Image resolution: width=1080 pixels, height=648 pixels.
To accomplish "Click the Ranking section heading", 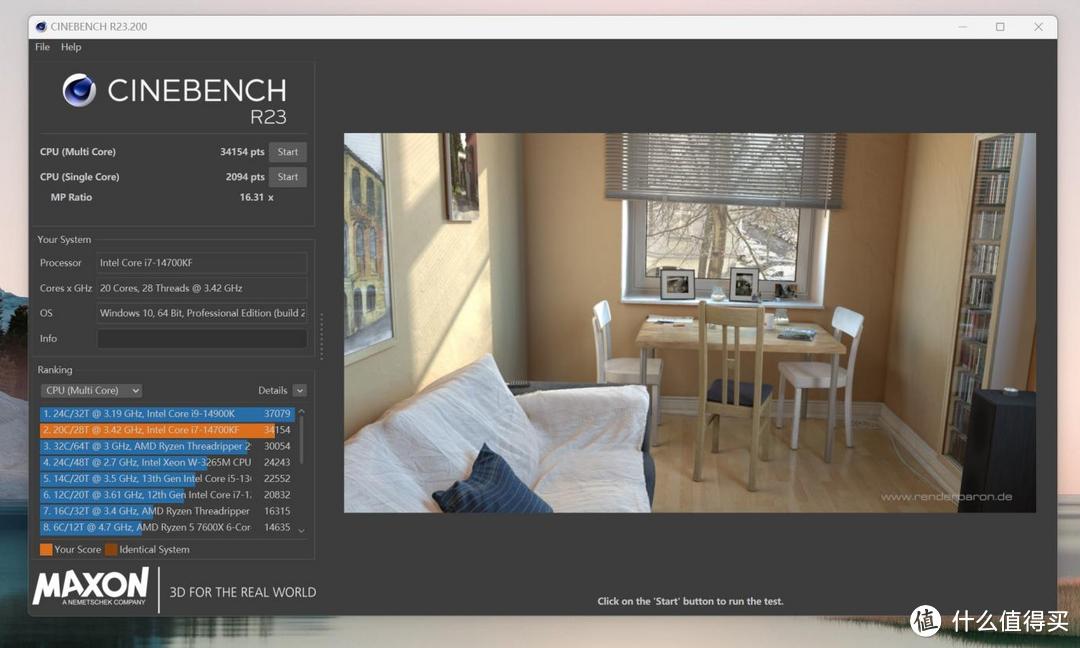I will [54, 370].
